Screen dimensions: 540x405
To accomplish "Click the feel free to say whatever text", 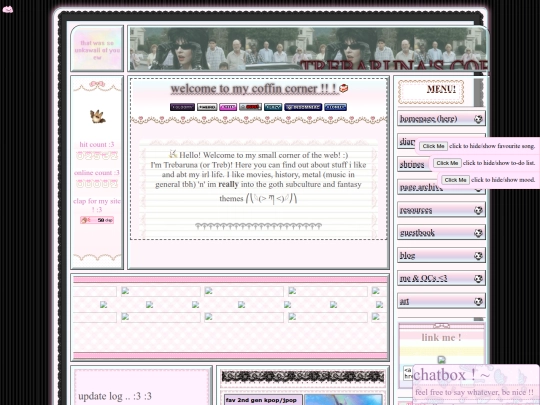I will coord(474,392).
